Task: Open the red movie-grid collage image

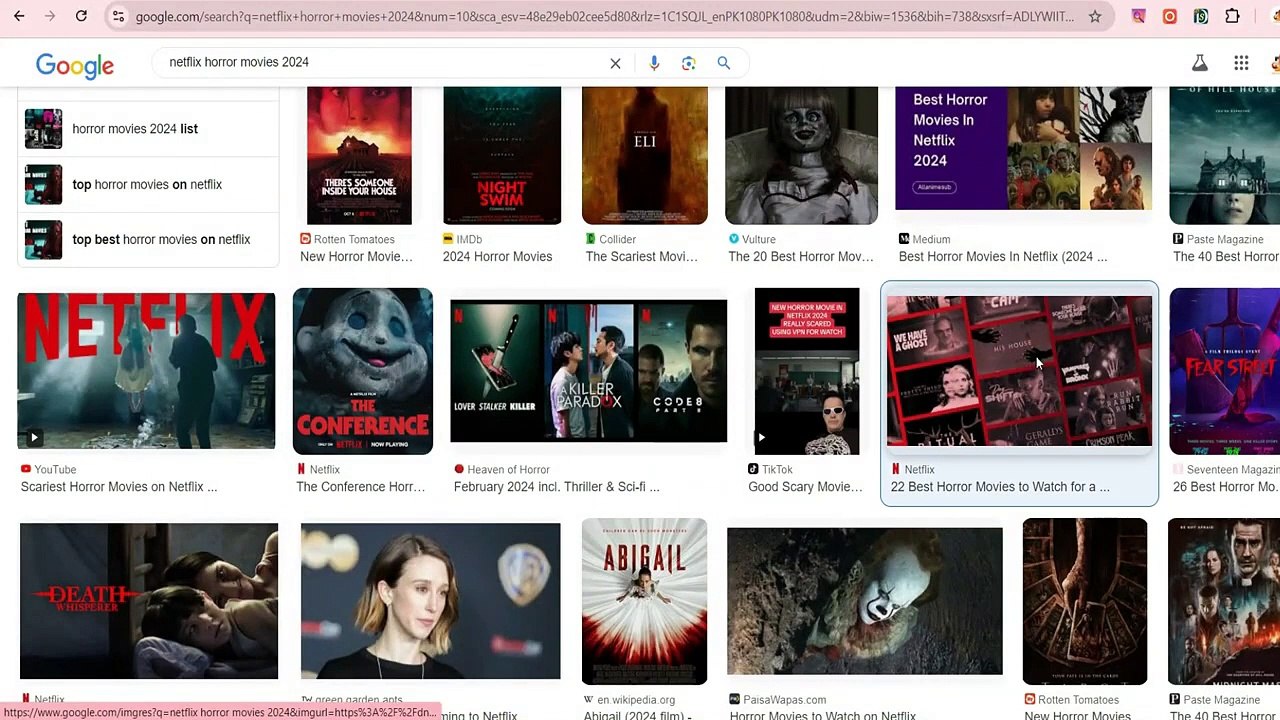Action: tap(1019, 371)
